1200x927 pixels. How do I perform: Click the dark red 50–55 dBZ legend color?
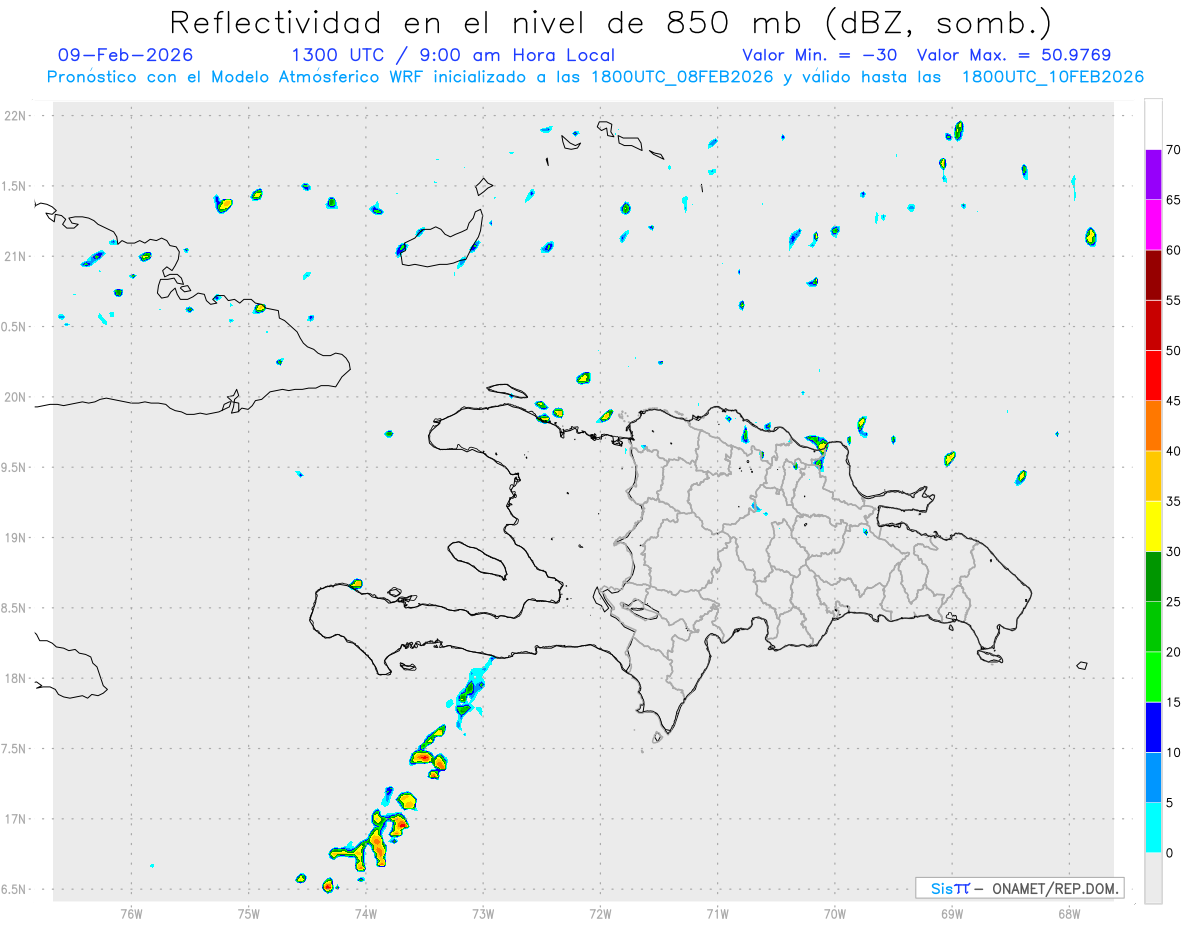[1153, 326]
